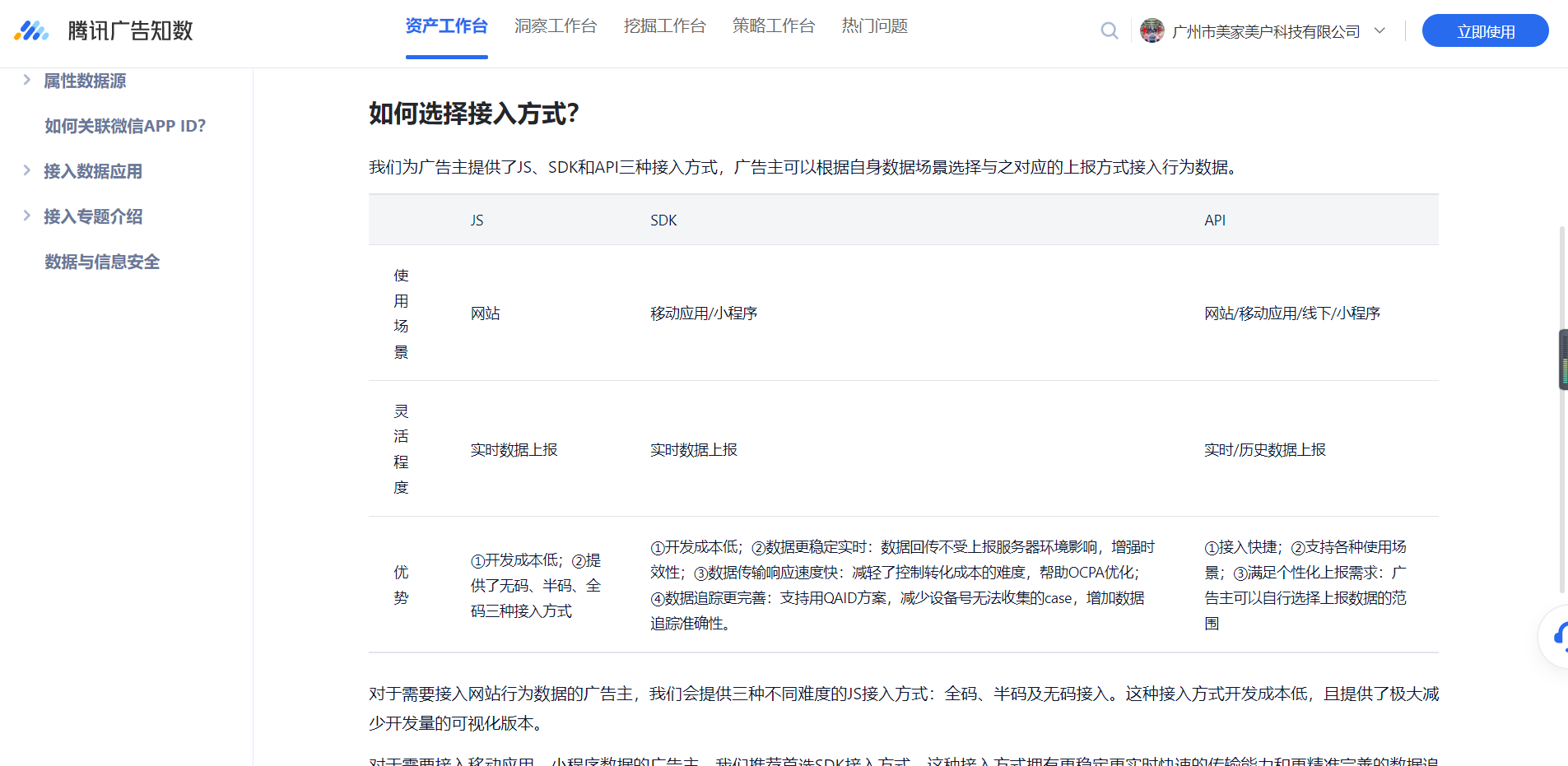This screenshot has height=766, width=1568.
Task: Click the company account avatar
Action: (x=1152, y=30)
